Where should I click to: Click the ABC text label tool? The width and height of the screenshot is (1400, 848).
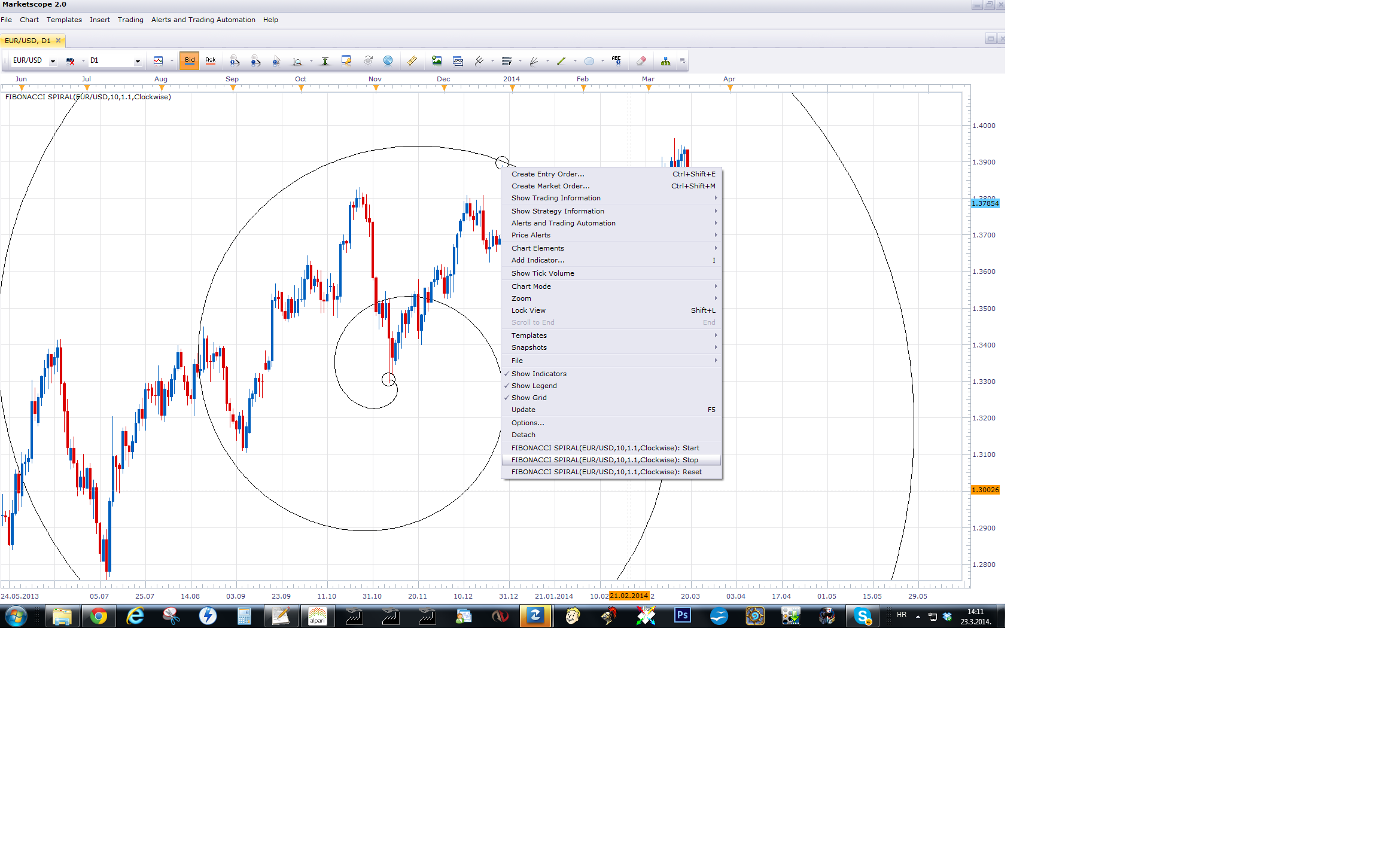616,60
